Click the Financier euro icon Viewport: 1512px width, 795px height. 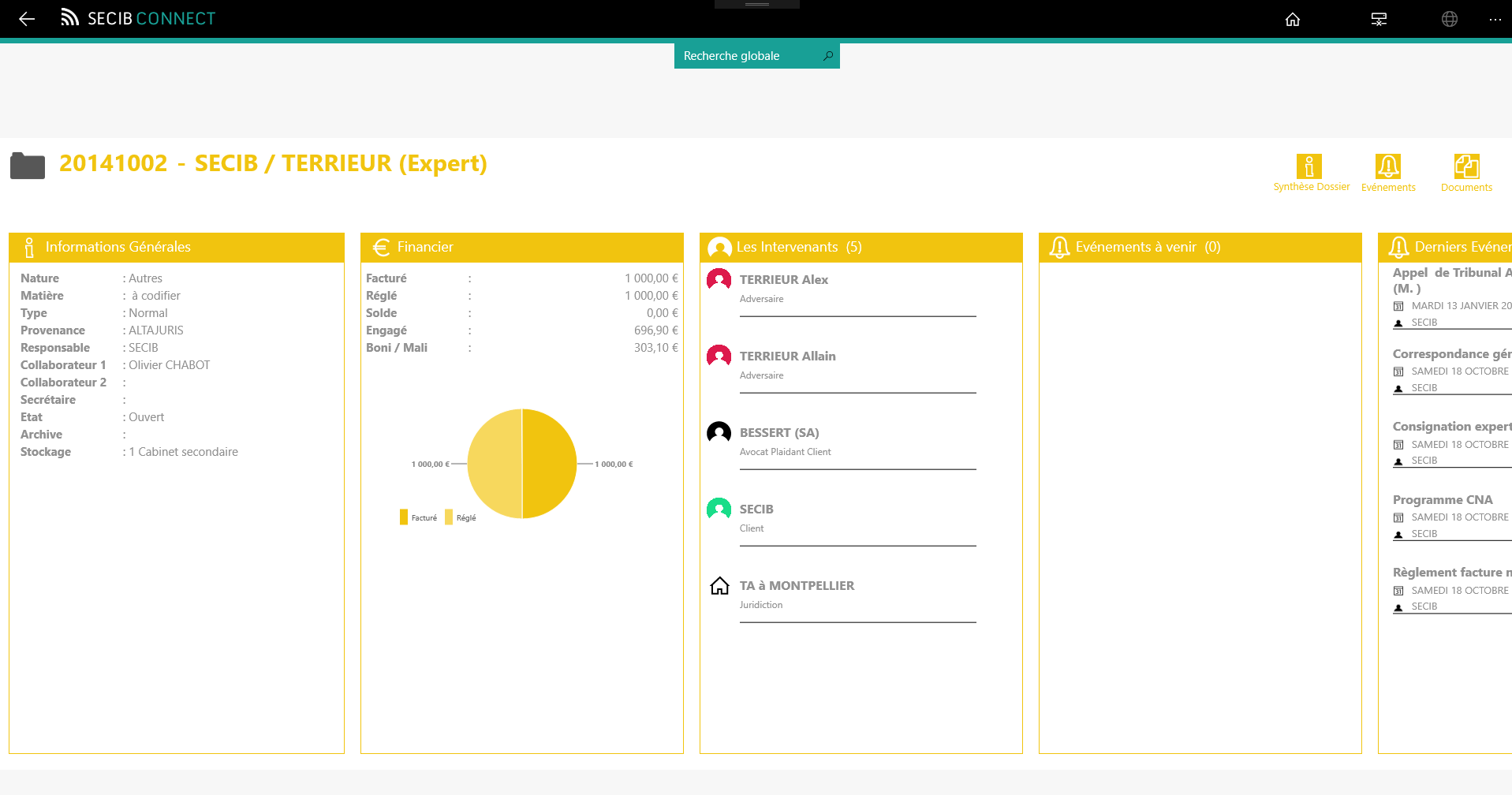[x=382, y=248]
